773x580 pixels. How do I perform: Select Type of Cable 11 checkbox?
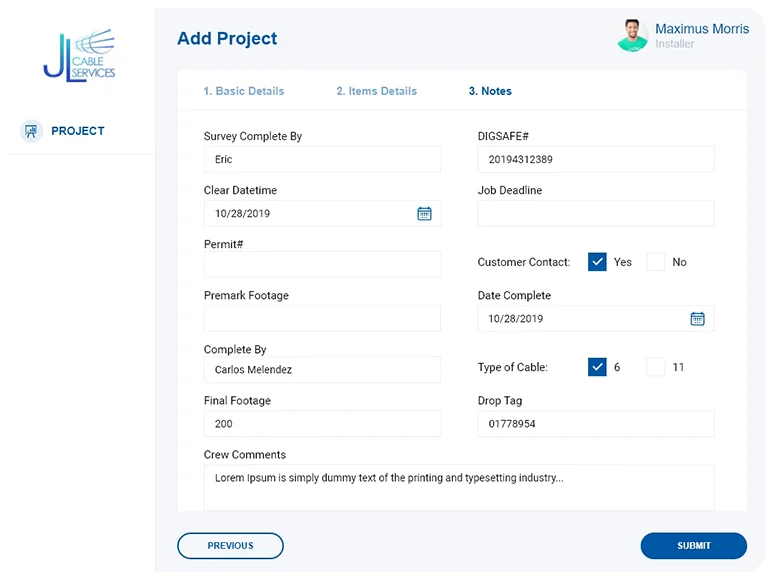point(655,367)
